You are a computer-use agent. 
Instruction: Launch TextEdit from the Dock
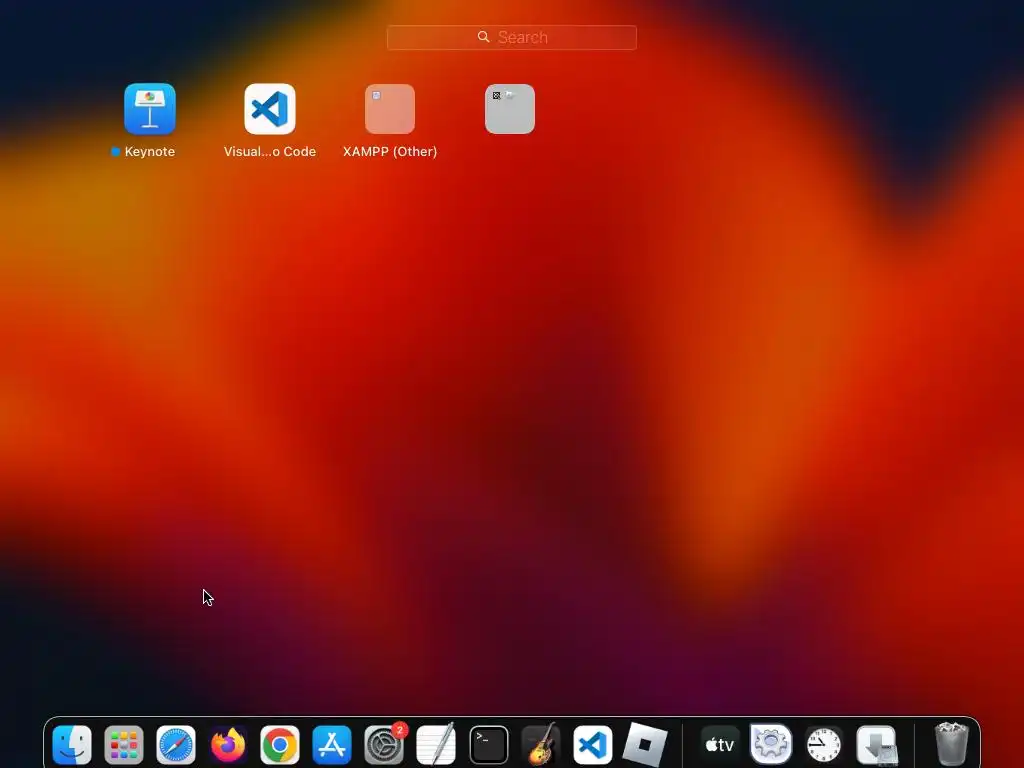pyautogui.click(x=436, y=744)
